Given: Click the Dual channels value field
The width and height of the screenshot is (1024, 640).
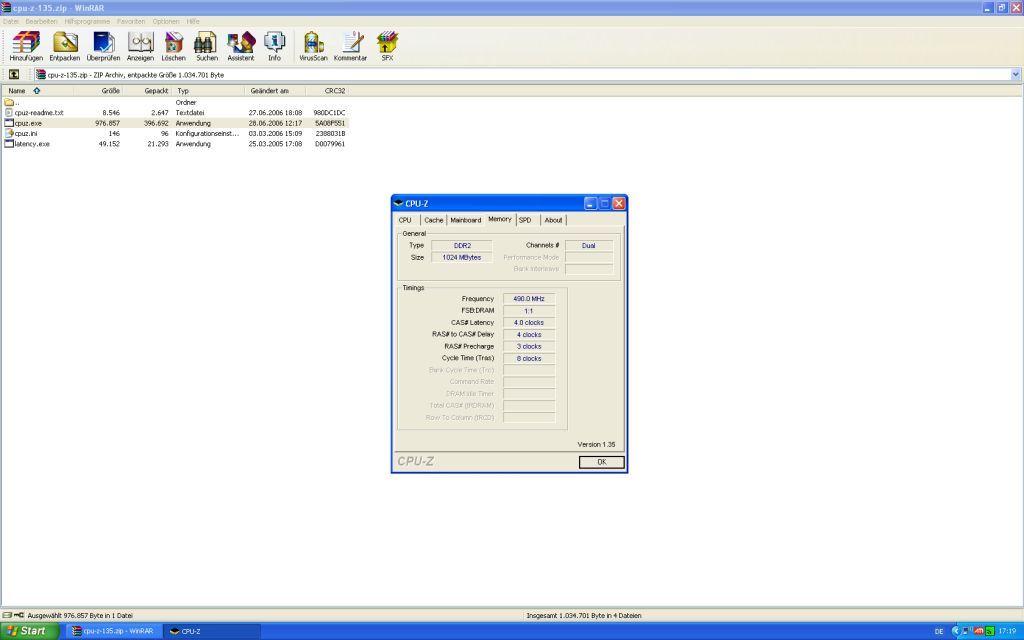Looking at the screenshot, I should point(588,246).
